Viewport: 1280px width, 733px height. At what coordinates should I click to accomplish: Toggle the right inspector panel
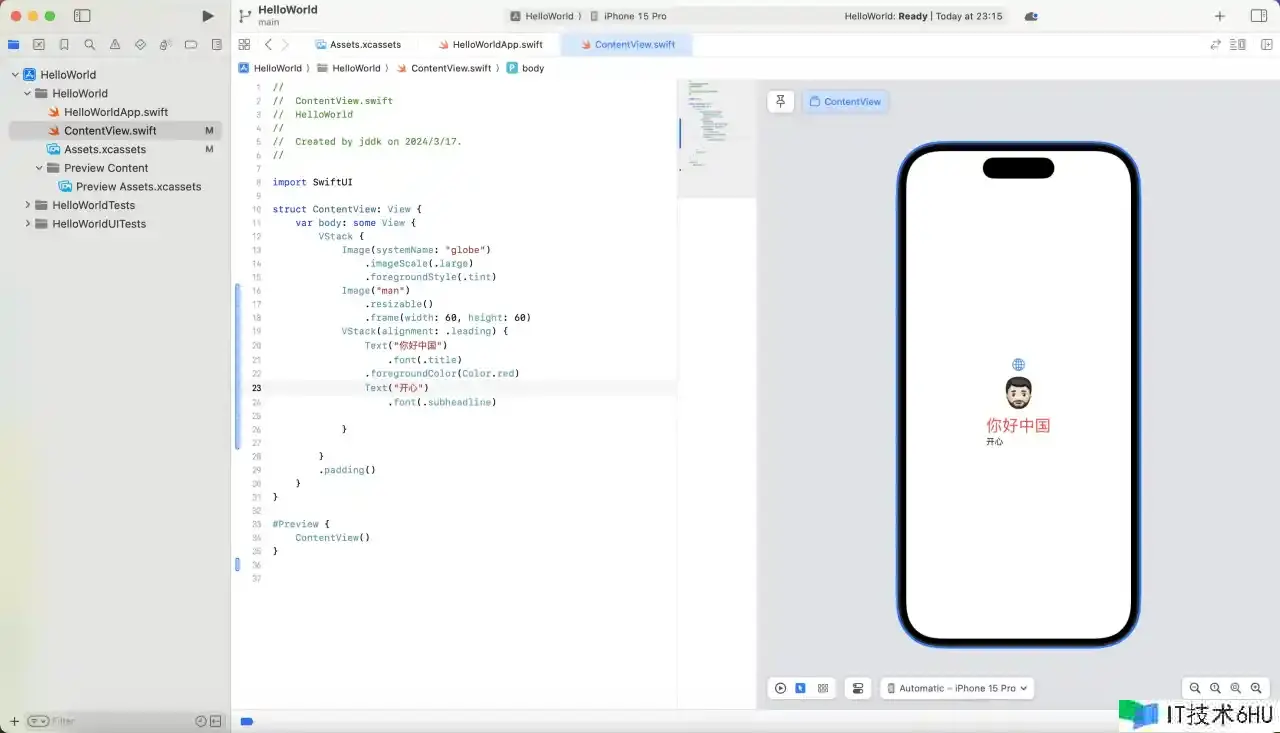[x=1259, y=16]
